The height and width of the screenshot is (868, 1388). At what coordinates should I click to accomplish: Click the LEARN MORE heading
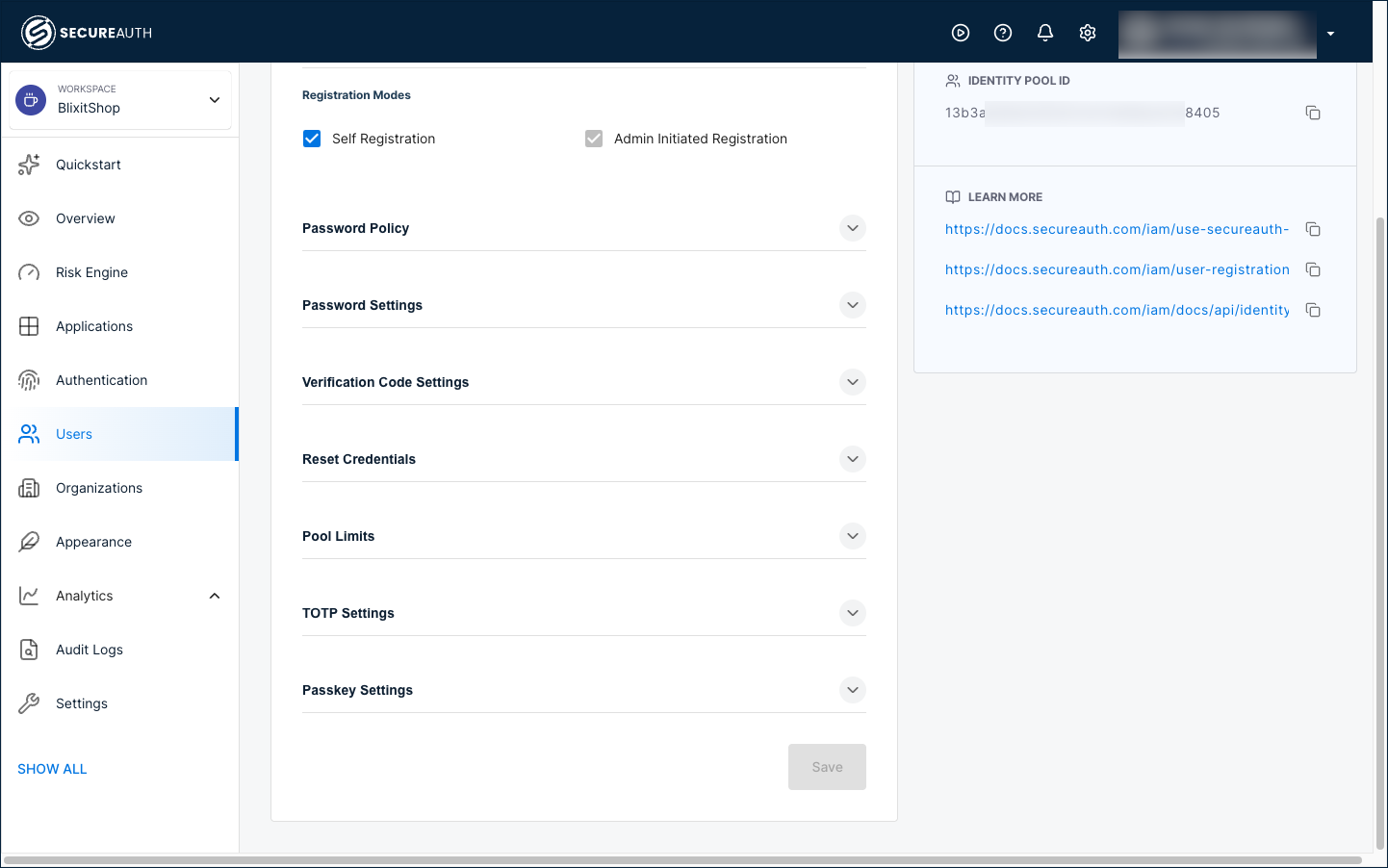[x=1005, y=197]
